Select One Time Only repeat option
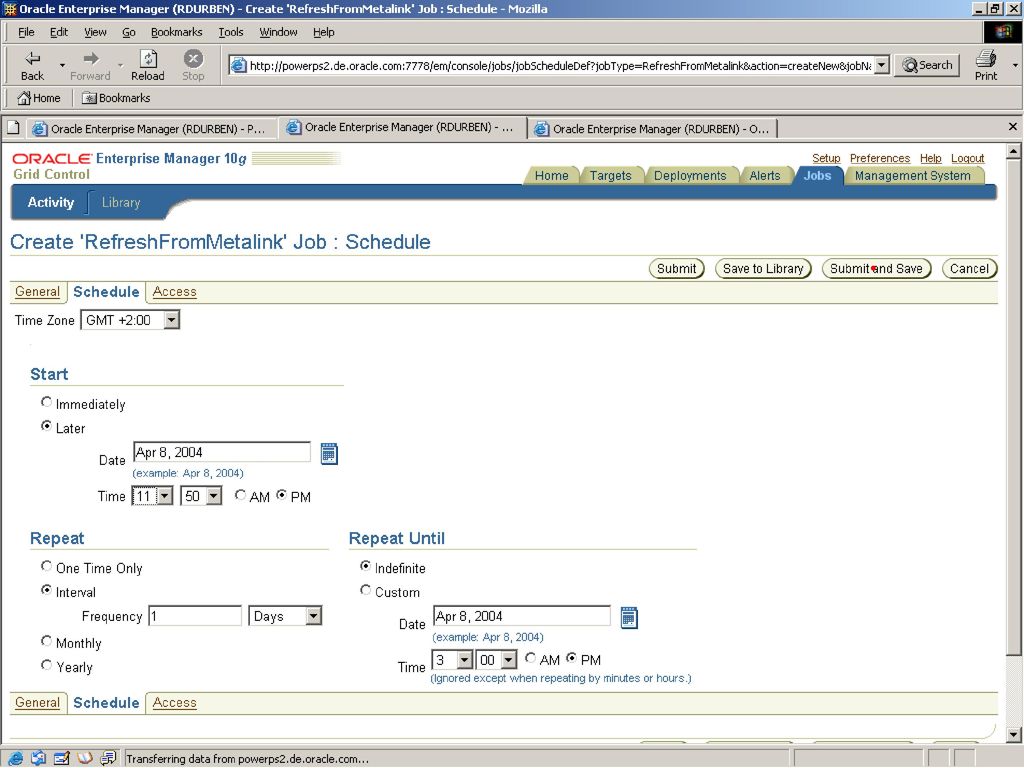Image resolution: width=1024 pixels, height=768 pixels. coord(46,566)
